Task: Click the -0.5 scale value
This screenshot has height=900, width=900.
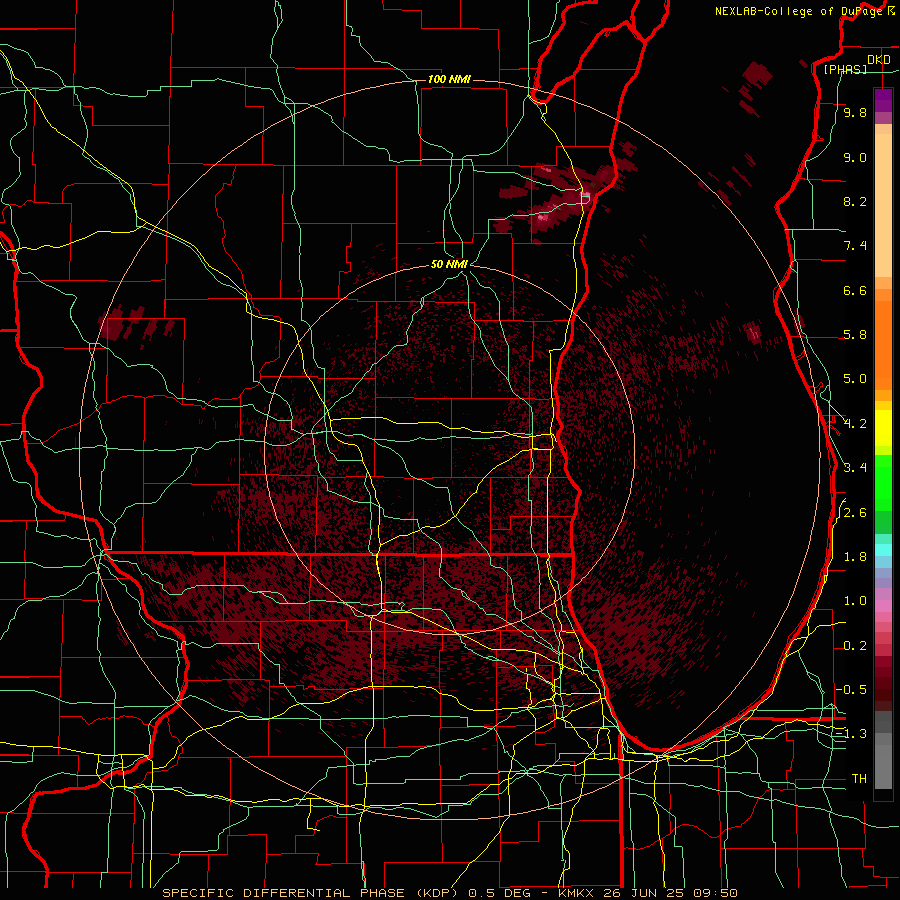Action: 852,689
